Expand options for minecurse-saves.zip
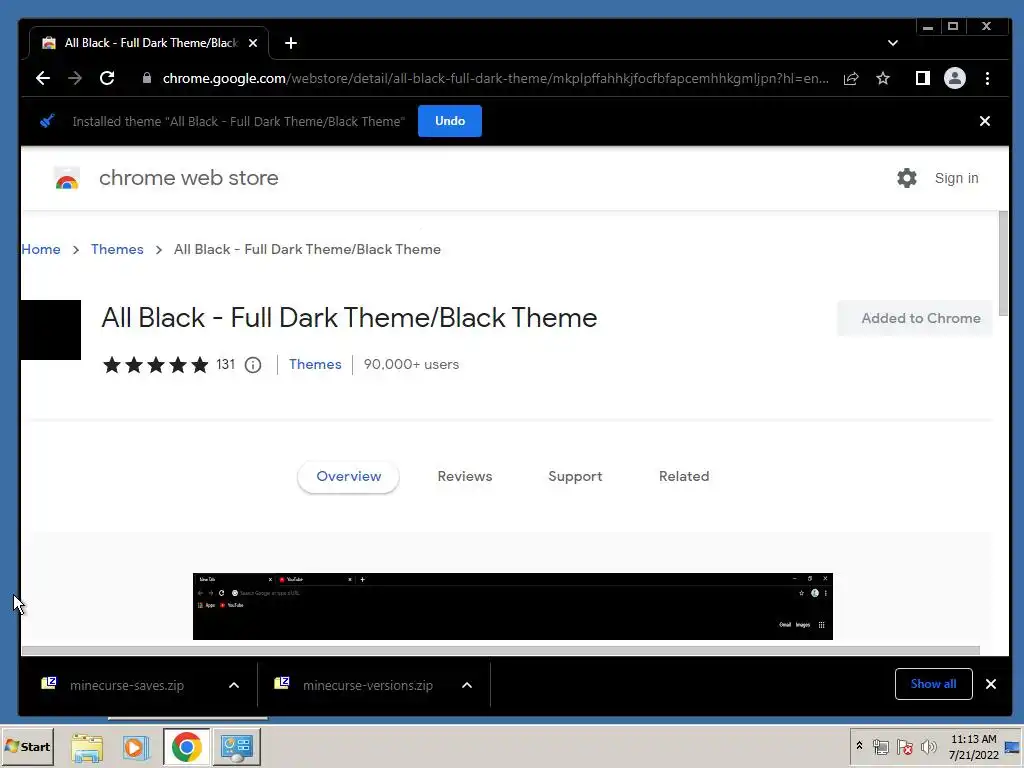The width and height of the screenshot is (1024, 768). tap(234, 685)
